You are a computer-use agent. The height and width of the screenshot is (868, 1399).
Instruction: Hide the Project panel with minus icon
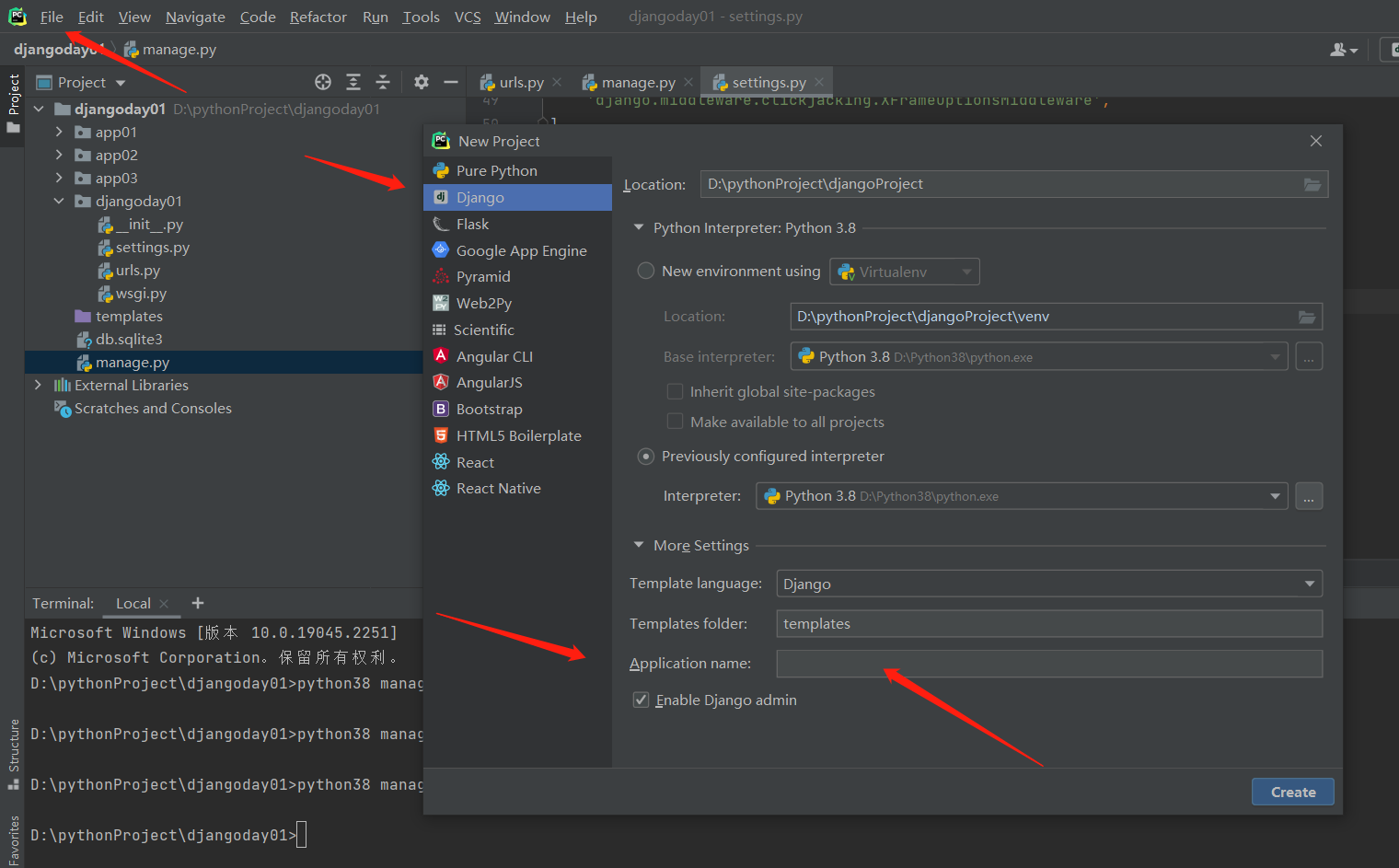coord(451,82)
